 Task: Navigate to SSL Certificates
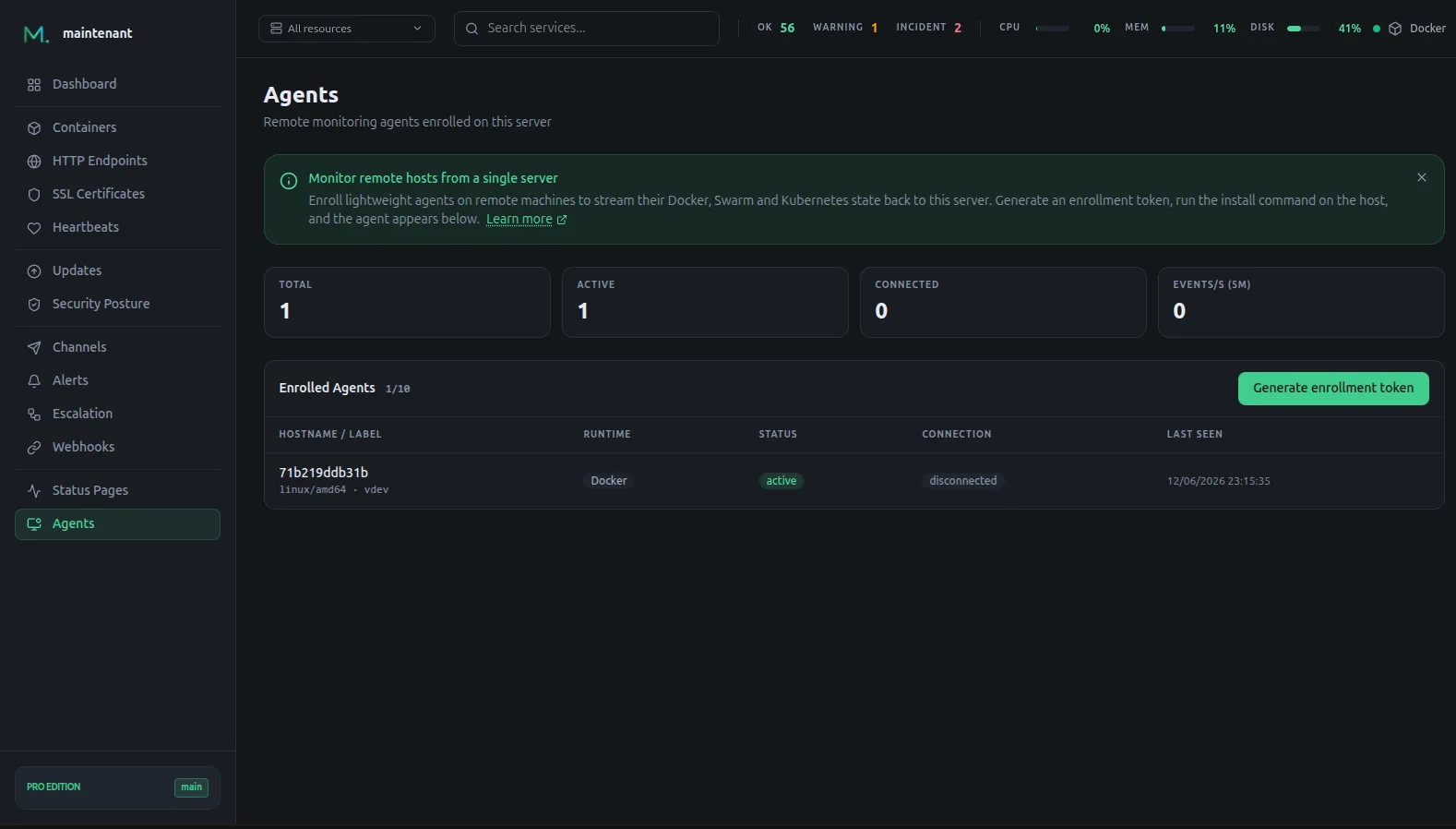pos(117,194)
